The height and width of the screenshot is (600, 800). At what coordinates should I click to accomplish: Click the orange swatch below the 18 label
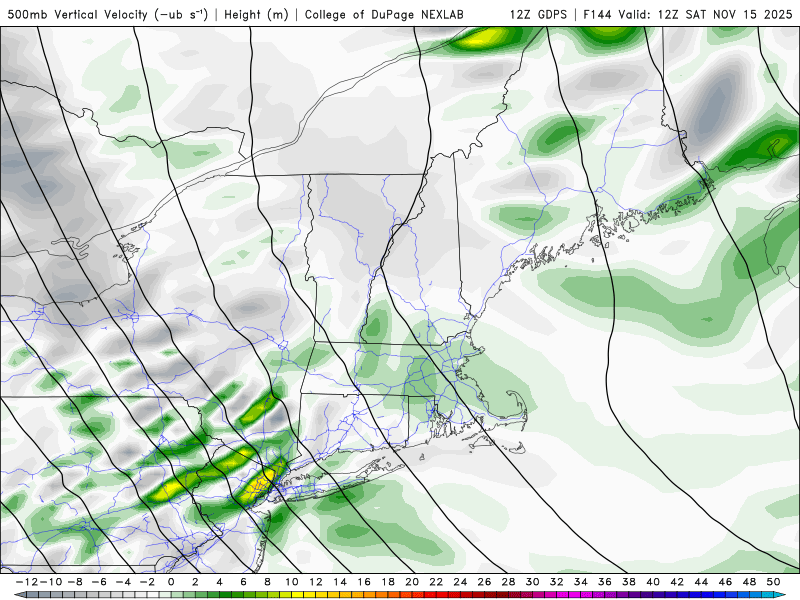click(394, 595)
